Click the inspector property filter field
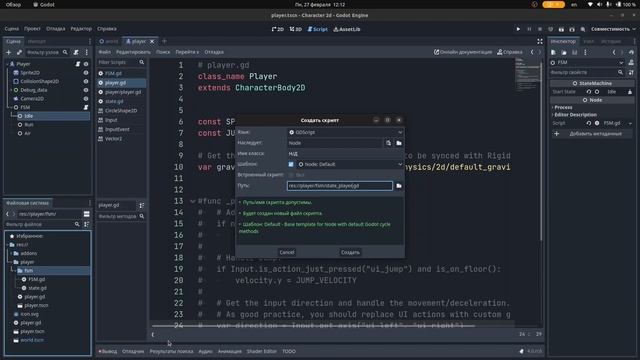The width and height of the screenshot is (640, 360). tap(587, 72)
